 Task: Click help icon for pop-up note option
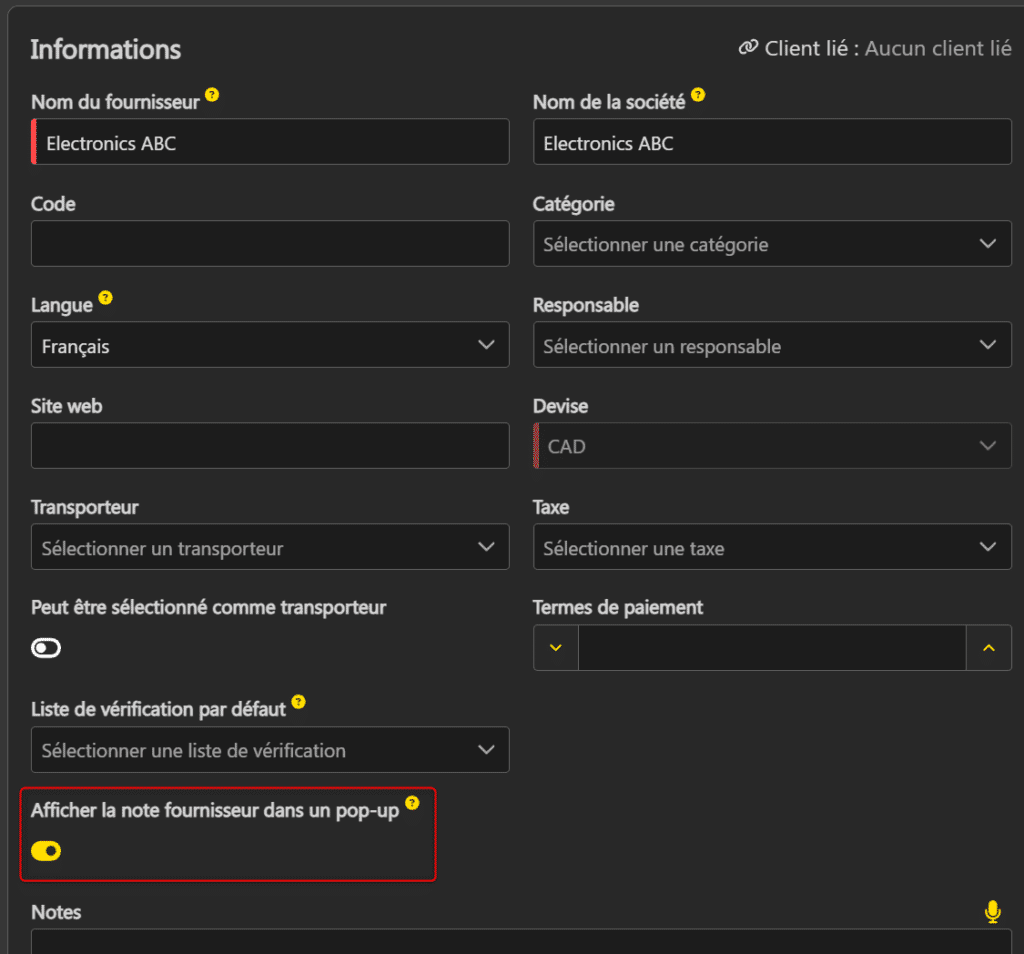[412, 803]
